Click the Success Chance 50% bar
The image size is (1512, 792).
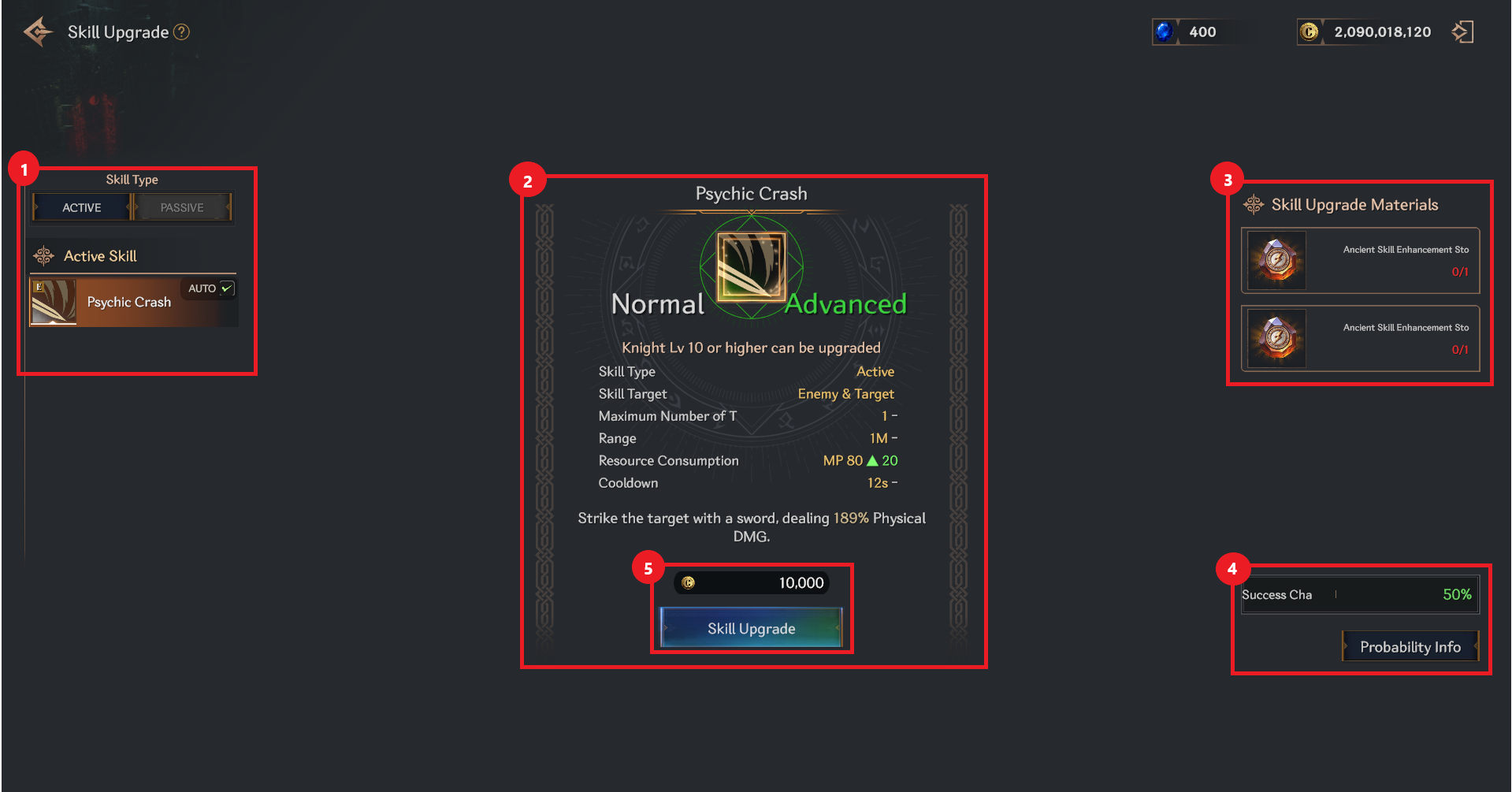[x=1360, y=595]
